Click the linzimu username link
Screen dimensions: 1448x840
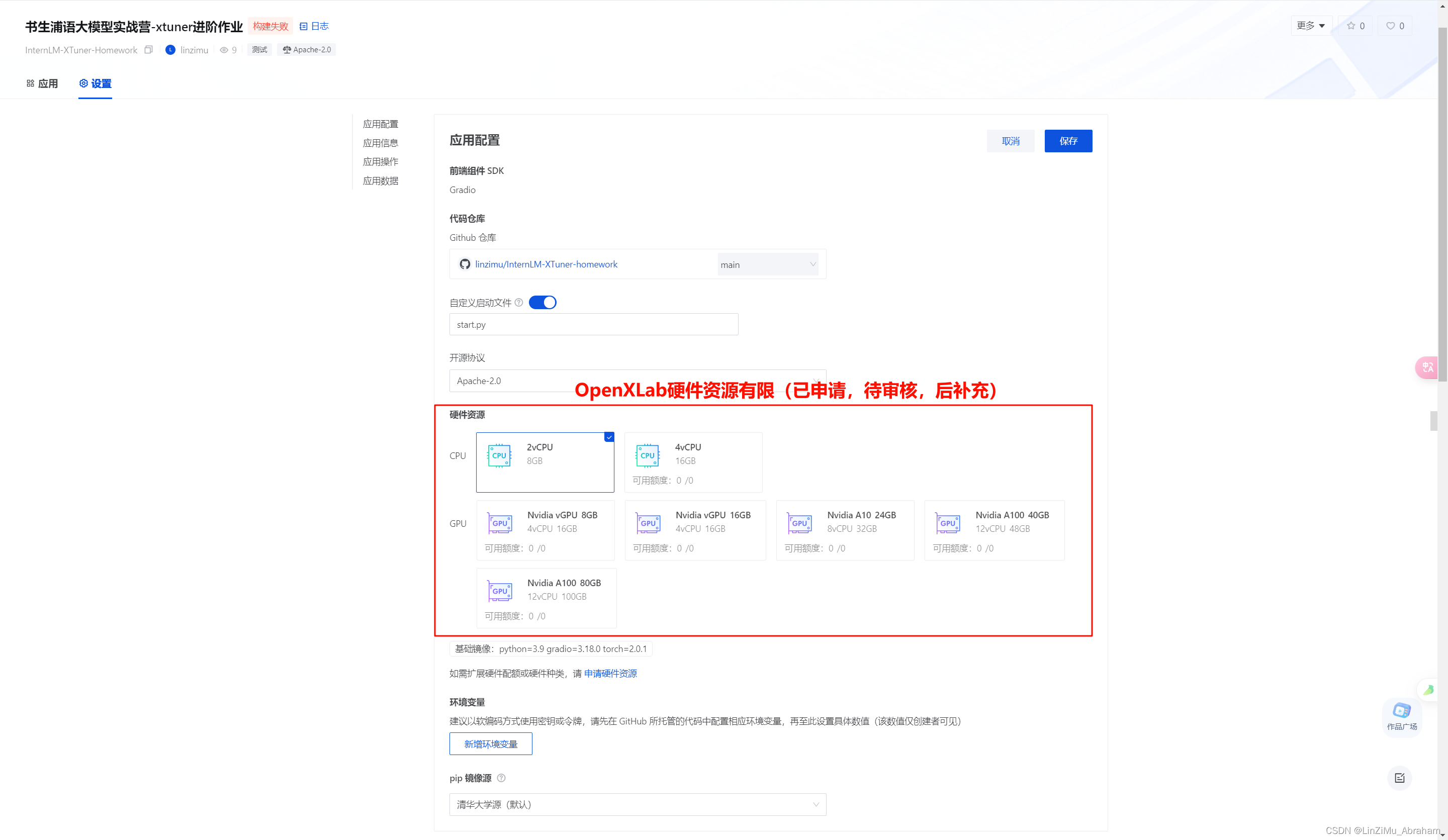(194, 50)
